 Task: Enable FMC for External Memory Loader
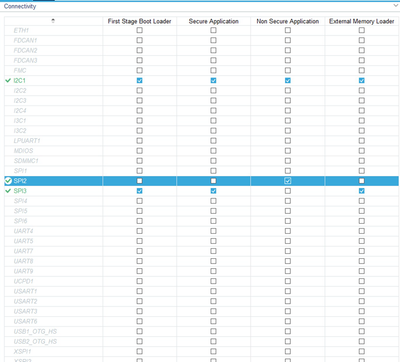tap(362, 70)
